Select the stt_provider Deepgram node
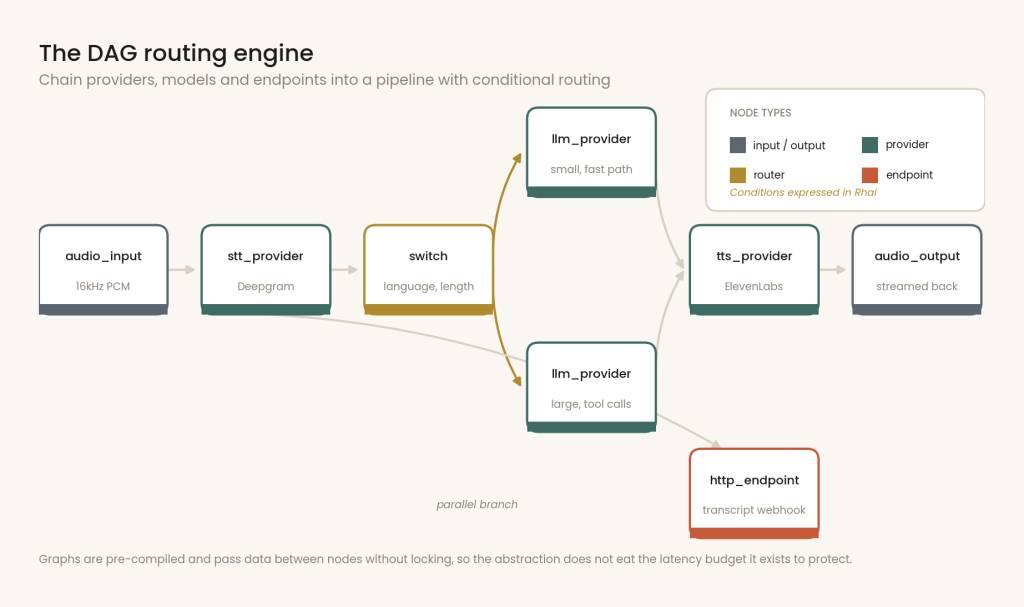The image size is (1024, 607). pos(266,270)
